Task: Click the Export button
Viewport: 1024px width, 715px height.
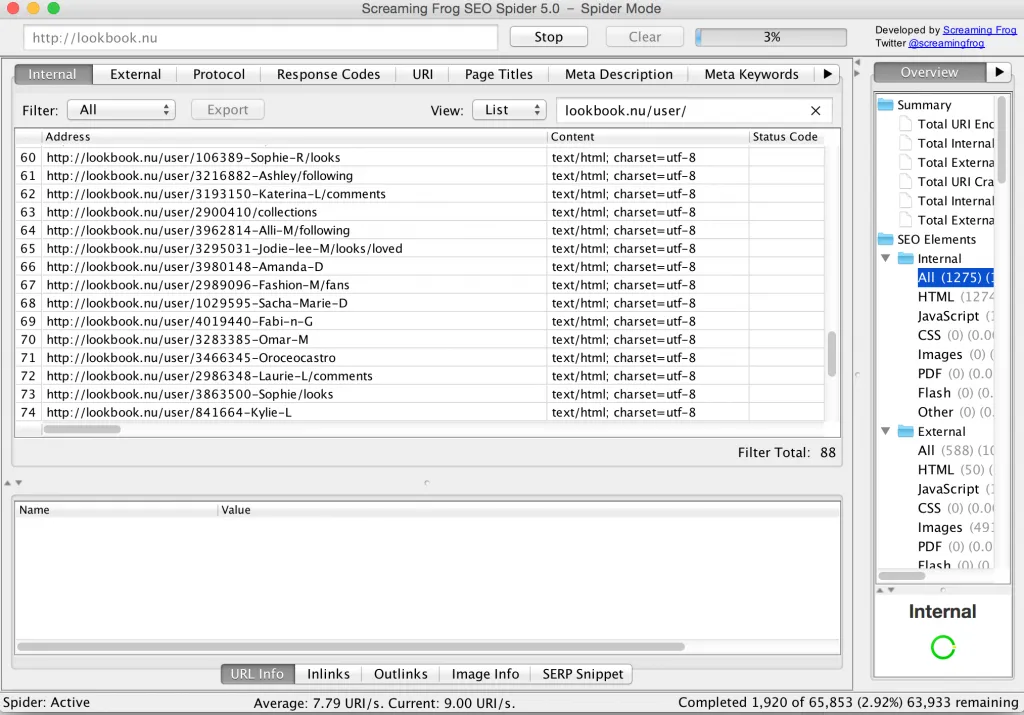Action: [x=227, y=110]
